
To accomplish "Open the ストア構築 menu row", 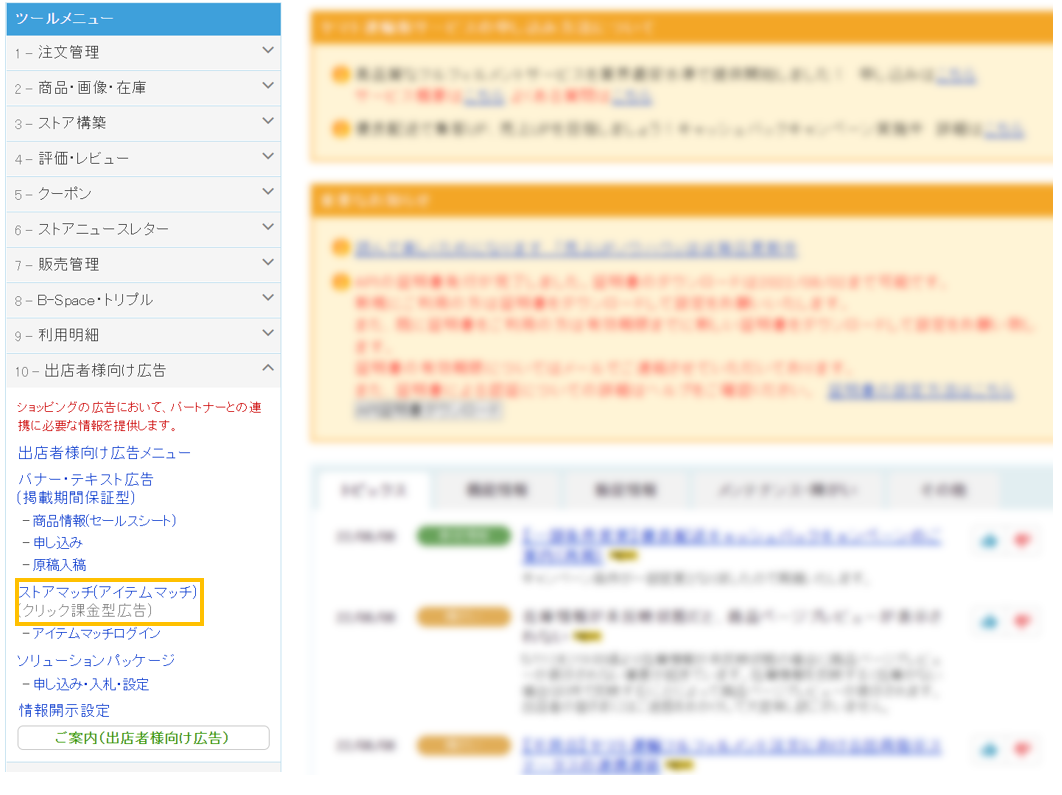I will 144,123.
